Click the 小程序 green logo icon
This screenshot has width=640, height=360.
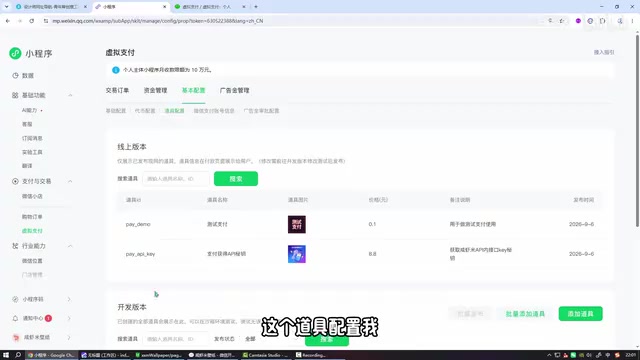[x=15, y=53]
